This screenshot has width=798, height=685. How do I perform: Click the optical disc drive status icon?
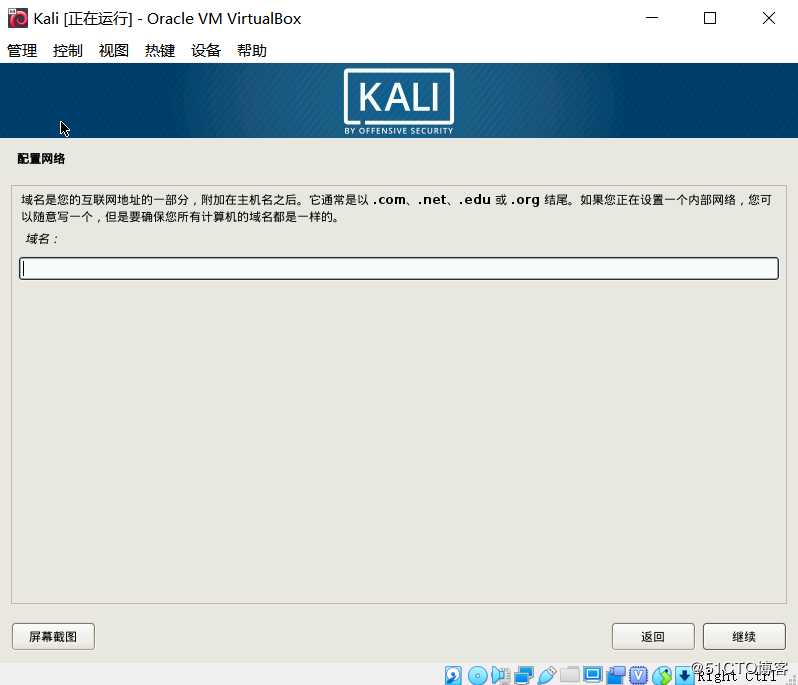tap(477, 675)
